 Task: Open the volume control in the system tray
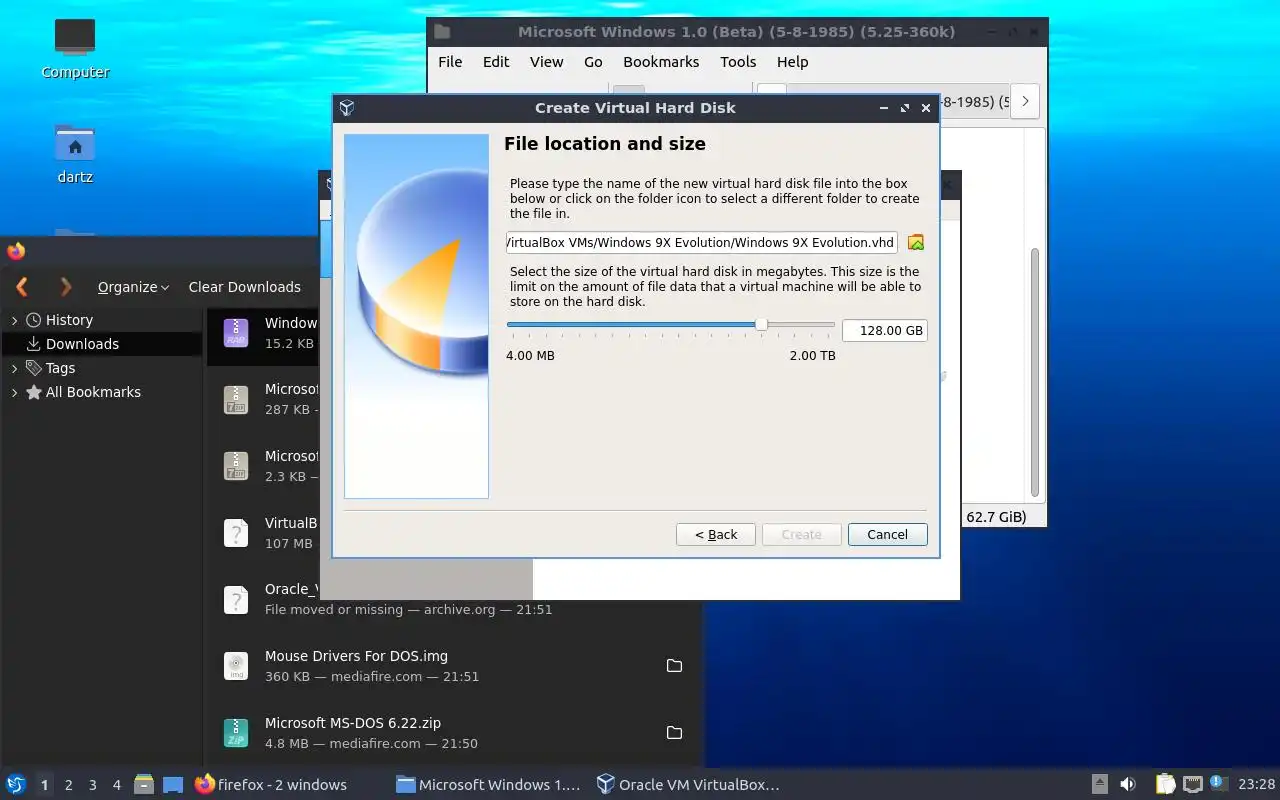pyautogui.click(x=1128, y=785)
